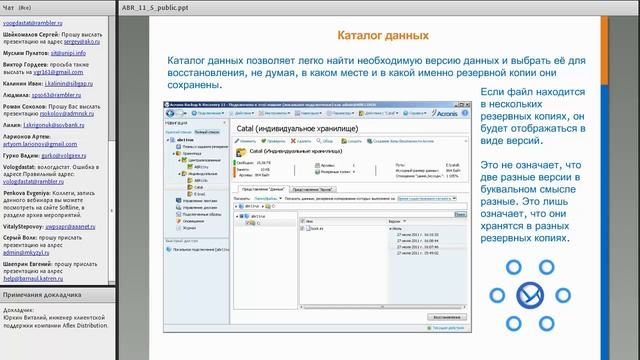Open the Подключение dropdown menu
640x360 pixels.
pos(208,113)
